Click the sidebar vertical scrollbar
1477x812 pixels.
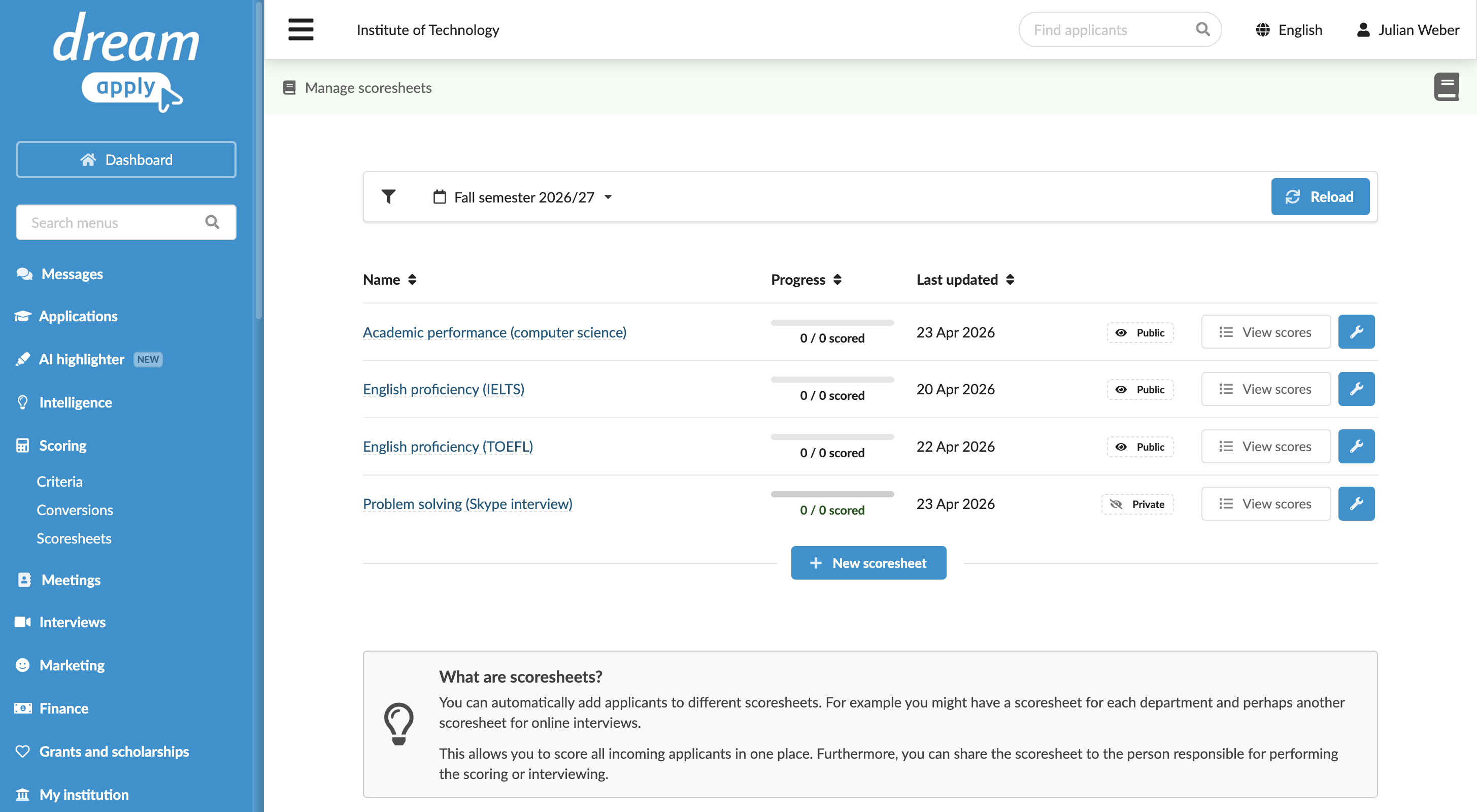pos(258,160)
